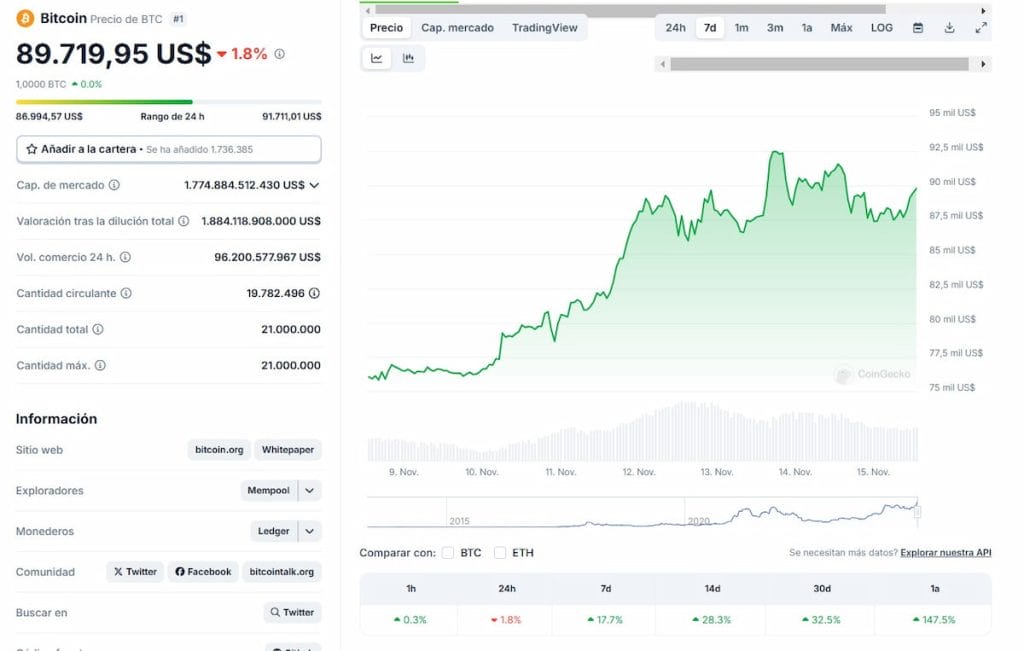Click the 89.719,95 US$ price
Viewport: 1024px width, 651px height.
pos(114,54)
